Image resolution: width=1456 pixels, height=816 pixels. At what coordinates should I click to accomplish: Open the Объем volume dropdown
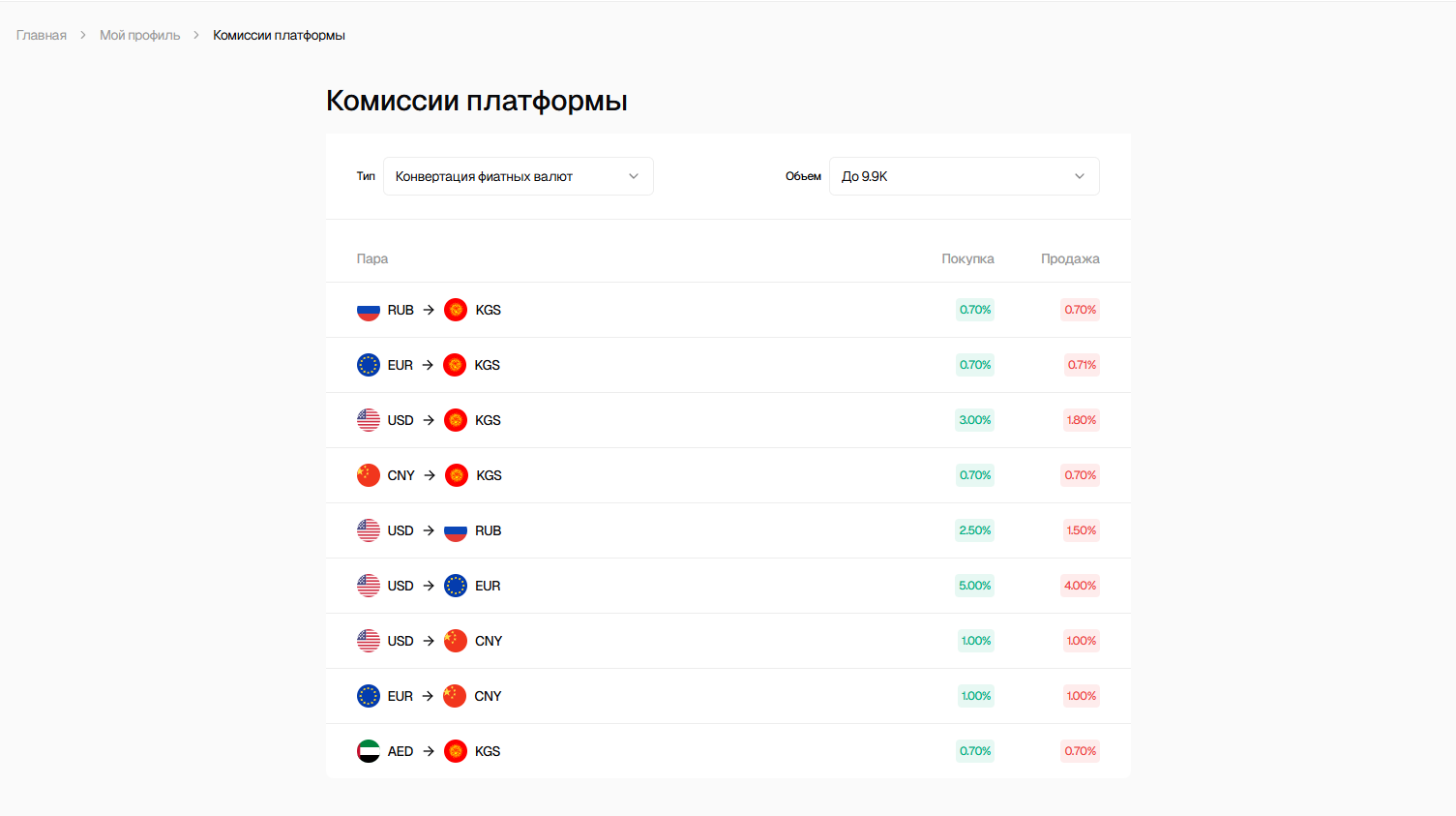pos(963,176)
